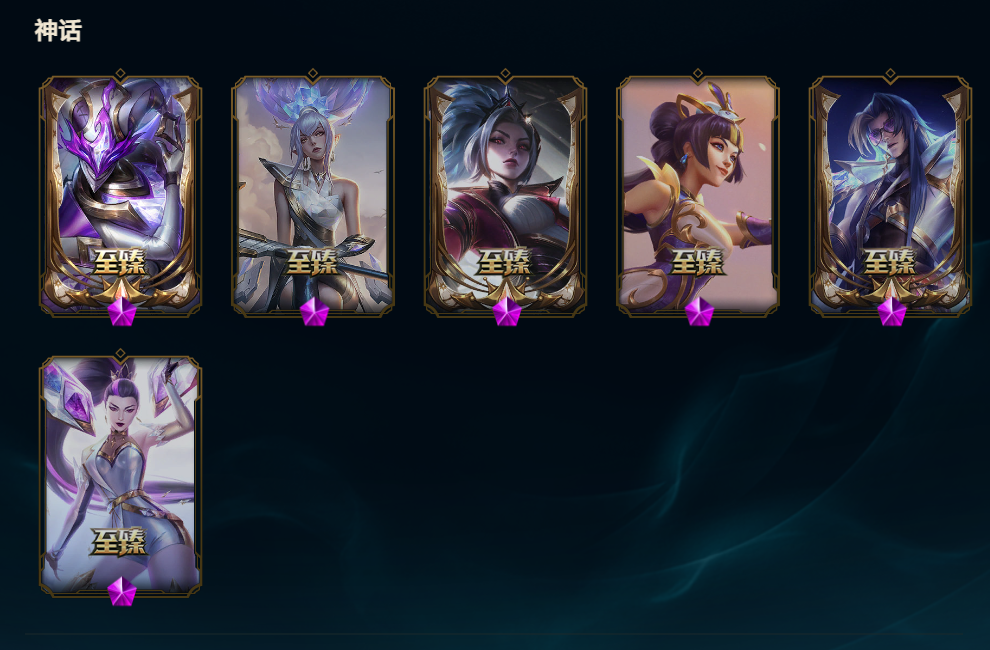Open the blue-haired man with sunglasses skin
The image size is (990, 650).
(890, 196)
